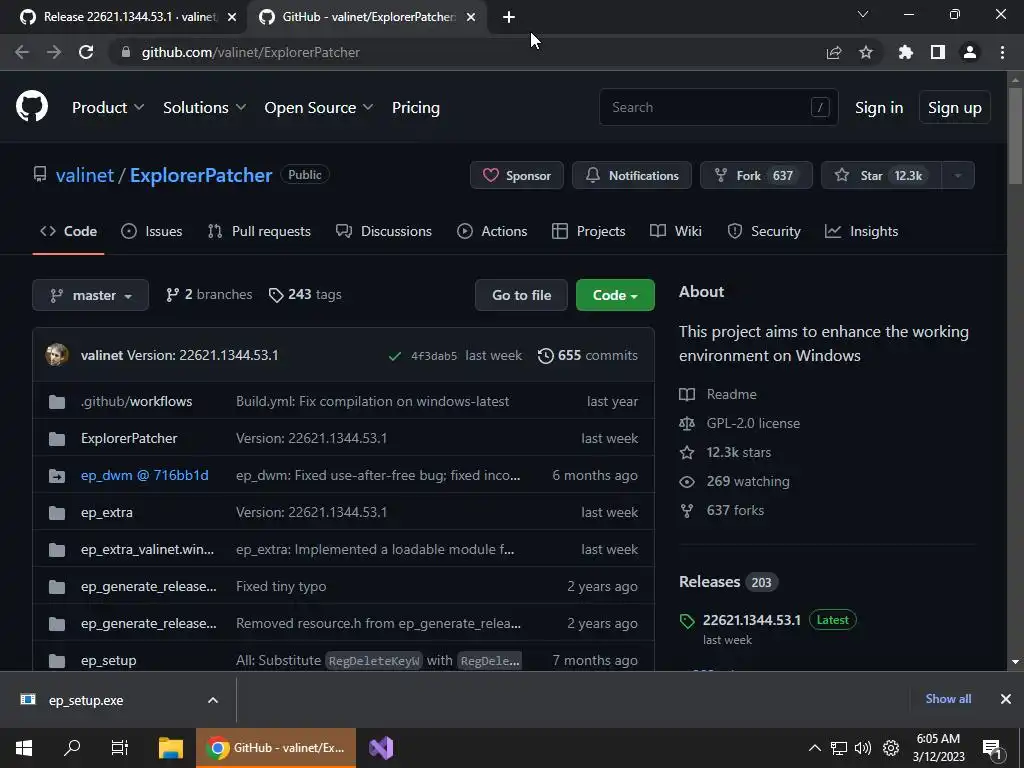Open the Insights tab
The image size is (1024, 768).
(x=861, y=231)
